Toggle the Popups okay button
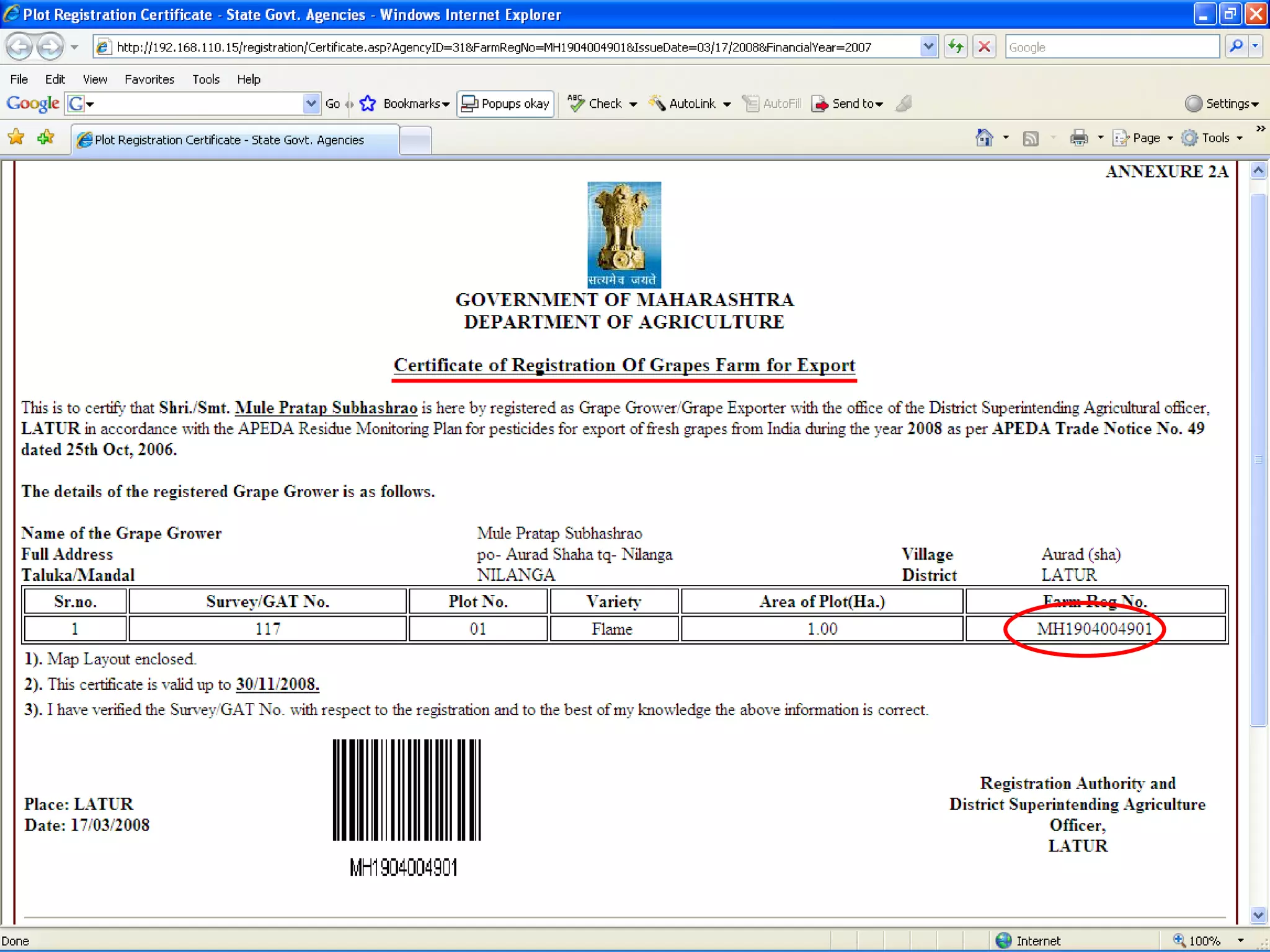This screenshot has height=952, width=1270. (505, 104)
